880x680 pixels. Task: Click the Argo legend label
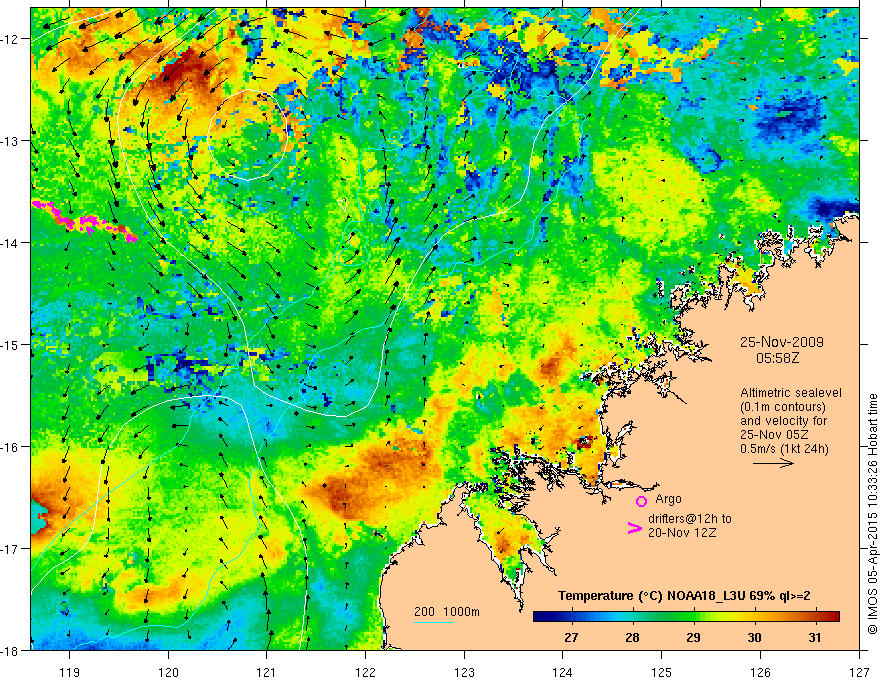tap(668, 499)
